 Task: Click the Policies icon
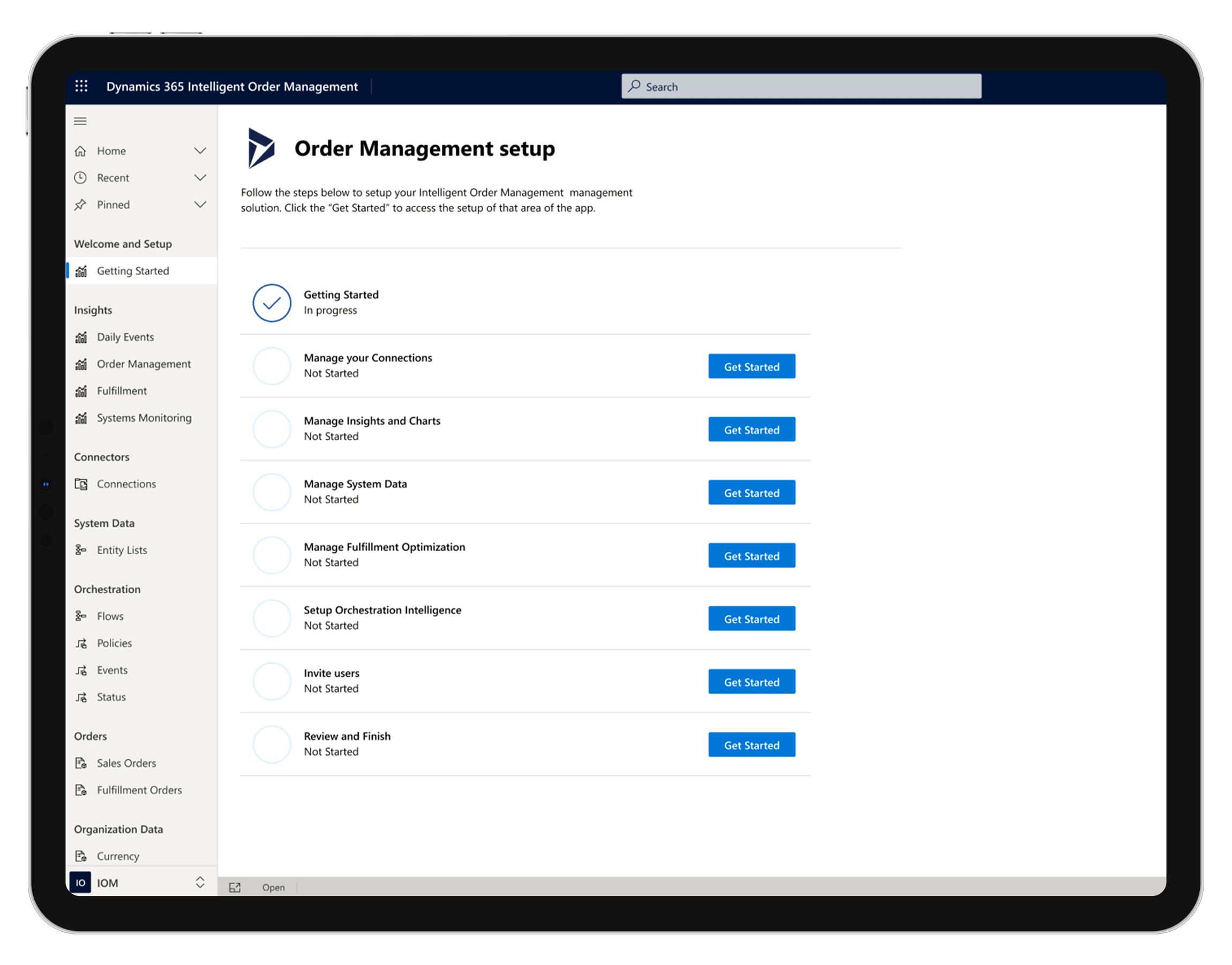click(x=81, y=644)
